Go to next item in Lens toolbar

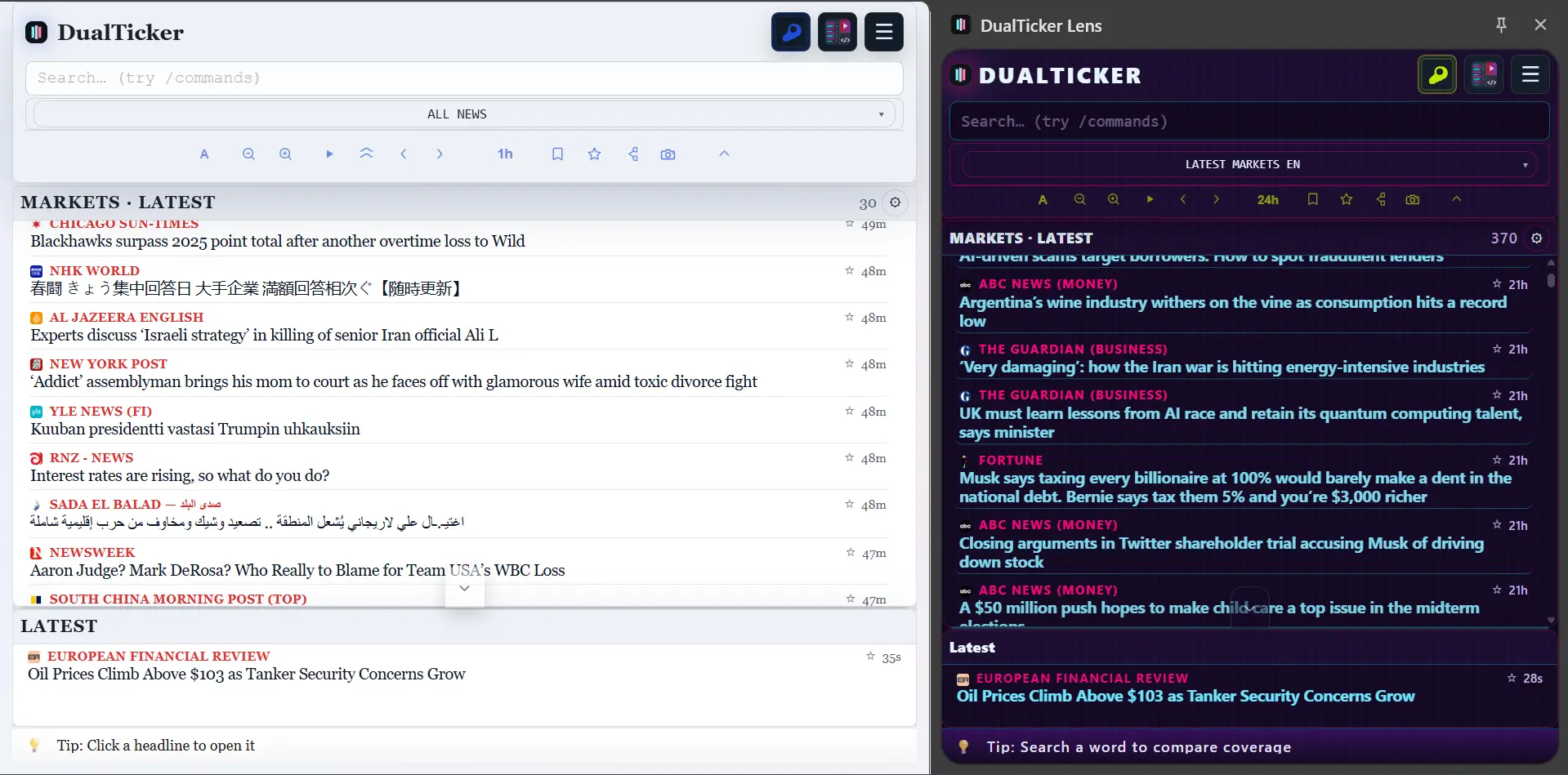(x=1217, y=200)
